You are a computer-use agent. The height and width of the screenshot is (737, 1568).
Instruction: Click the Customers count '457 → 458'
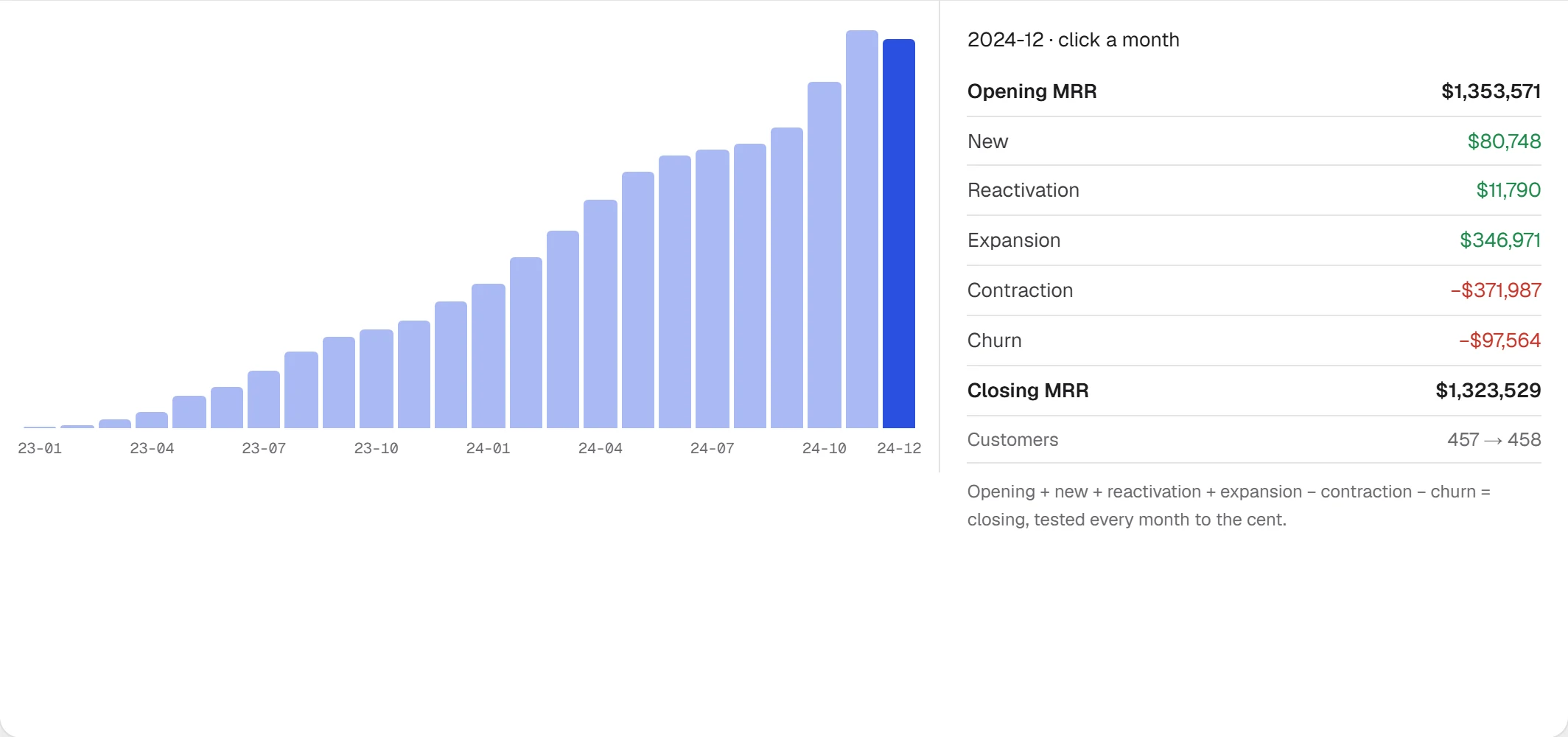pyautogui.click(x=1494, y=440)
